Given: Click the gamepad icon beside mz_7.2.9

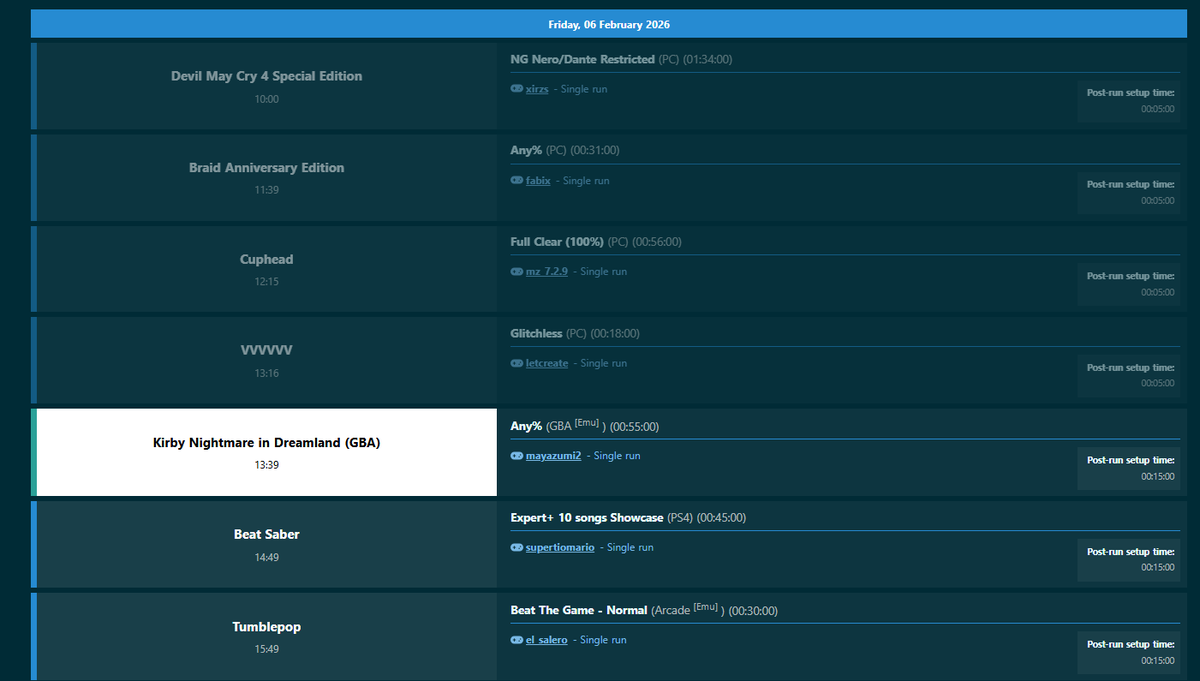Looking at the screenshot, I should (517, 272).
